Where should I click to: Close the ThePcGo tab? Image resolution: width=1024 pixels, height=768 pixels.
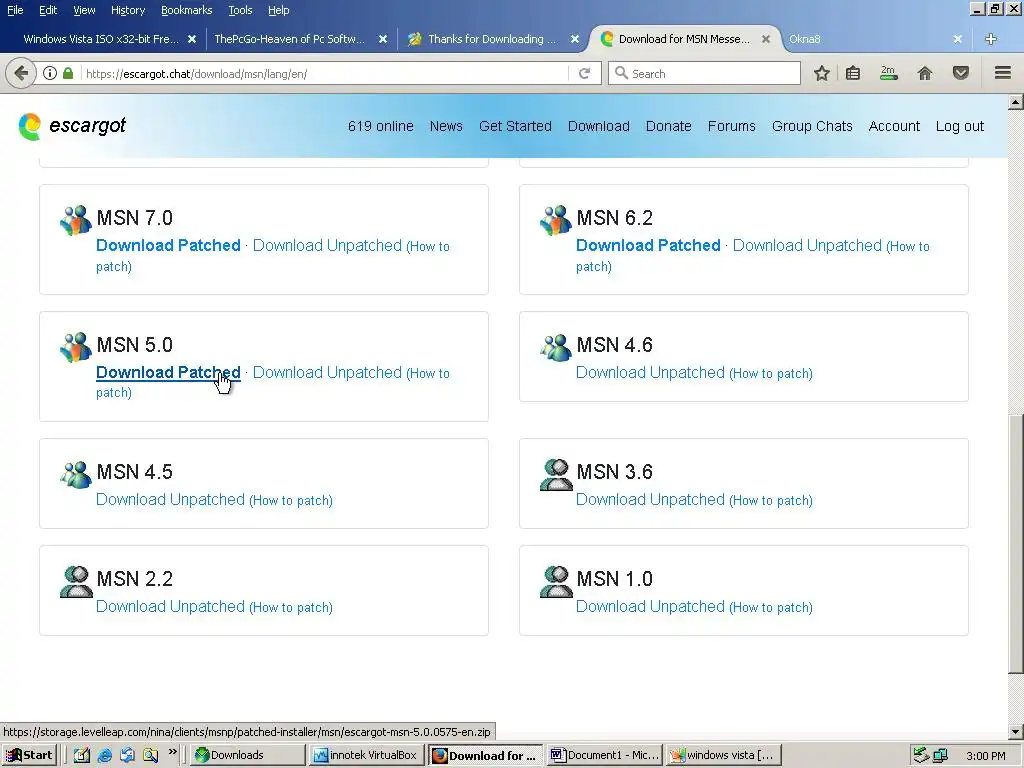click(383, 39)
